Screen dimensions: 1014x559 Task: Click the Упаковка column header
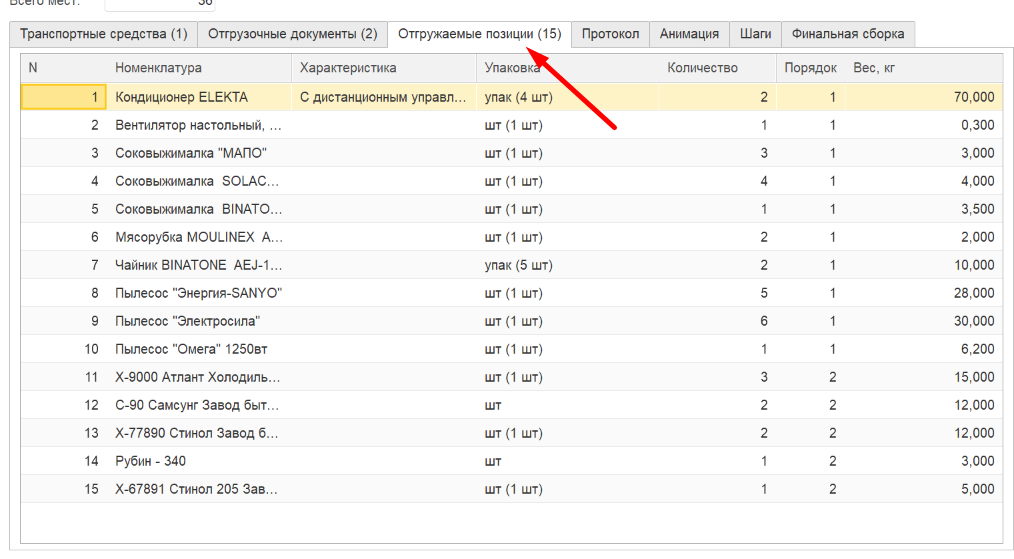coord(568,68)
